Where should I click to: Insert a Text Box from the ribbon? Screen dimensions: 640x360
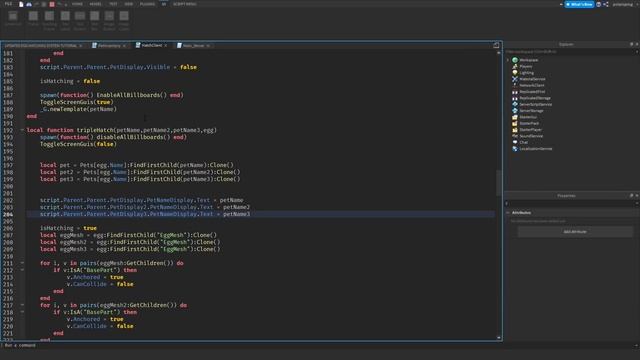[x=94, y=20]
